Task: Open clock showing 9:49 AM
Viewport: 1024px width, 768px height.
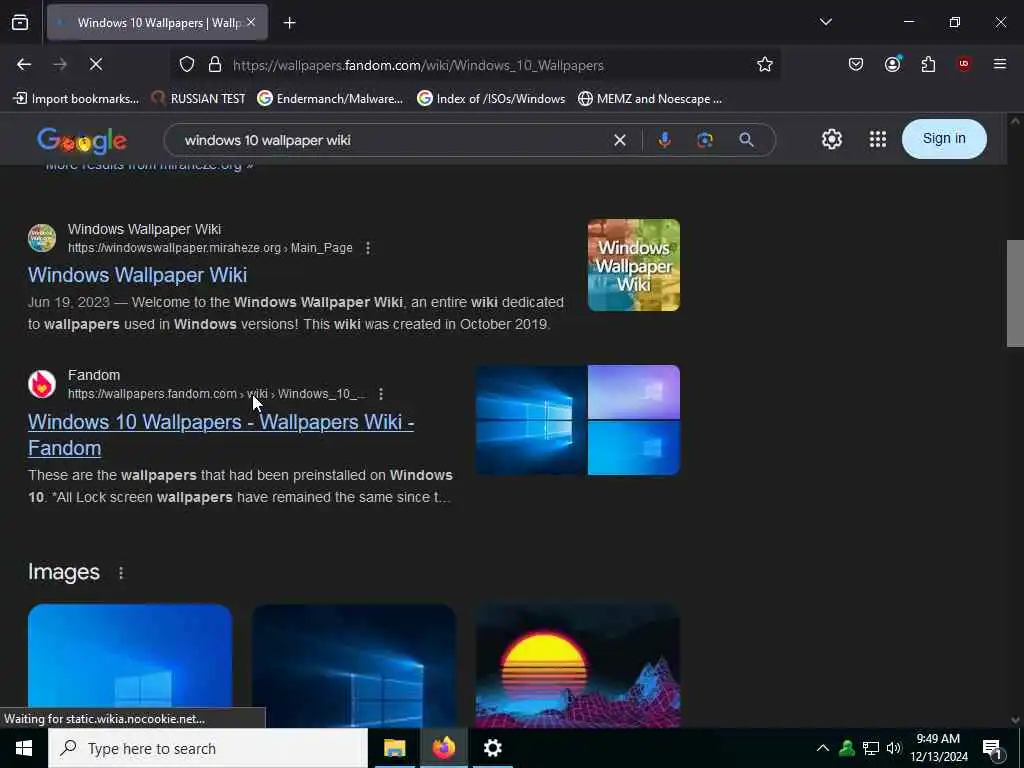Action: click(x=938, y=748)
